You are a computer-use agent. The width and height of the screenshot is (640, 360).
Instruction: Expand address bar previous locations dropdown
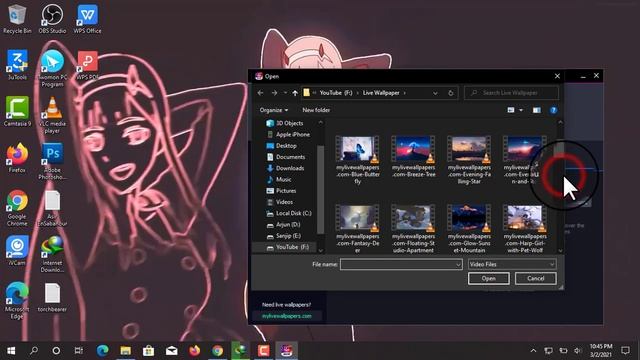pos(435,93)
